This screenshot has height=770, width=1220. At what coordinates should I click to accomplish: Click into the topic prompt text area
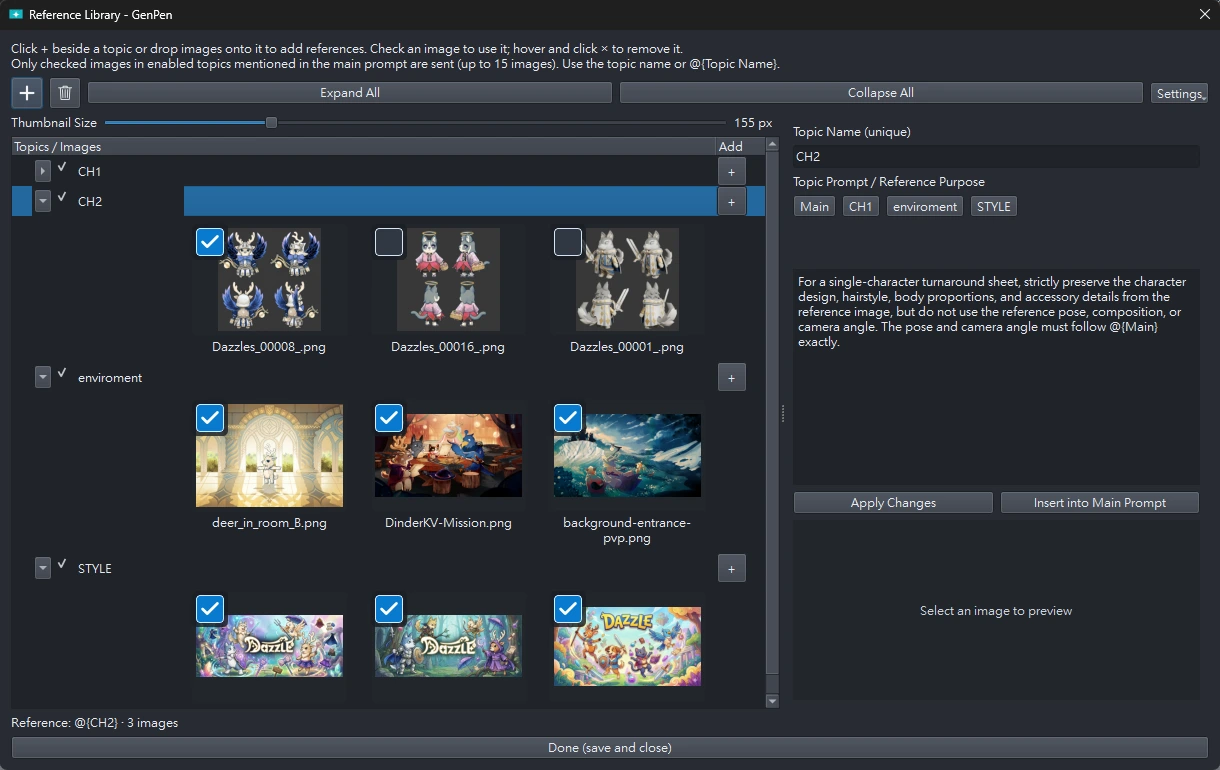(996, 377)
